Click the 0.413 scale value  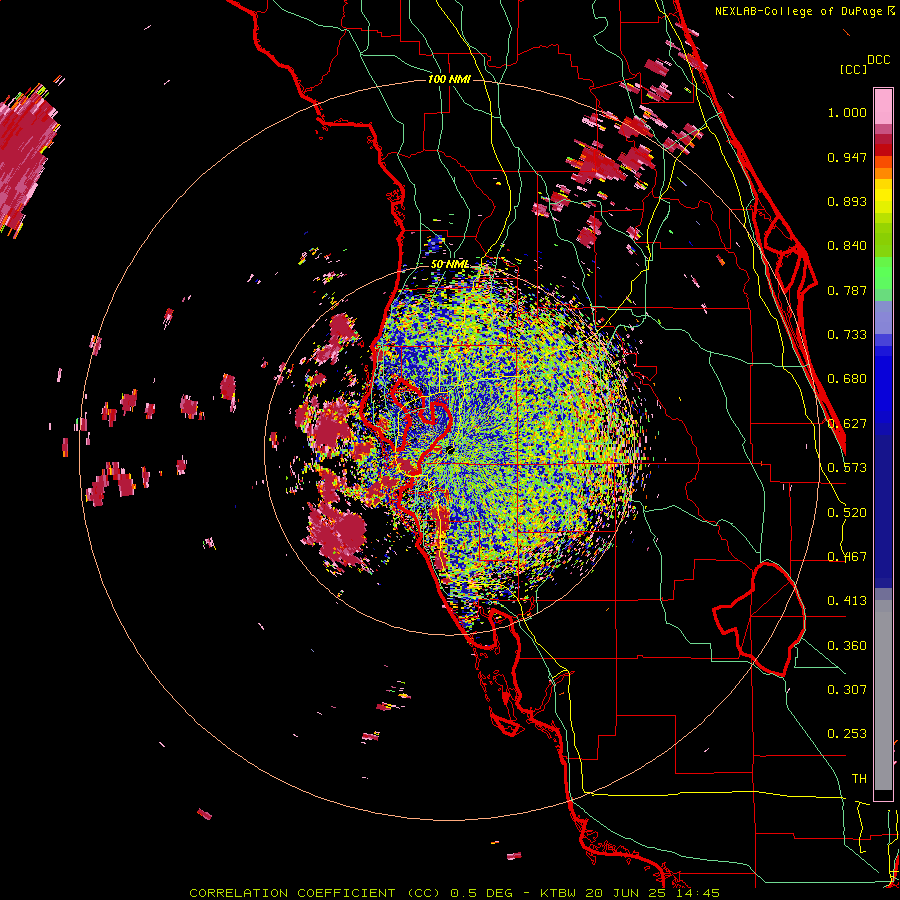[x=847, y=601]
